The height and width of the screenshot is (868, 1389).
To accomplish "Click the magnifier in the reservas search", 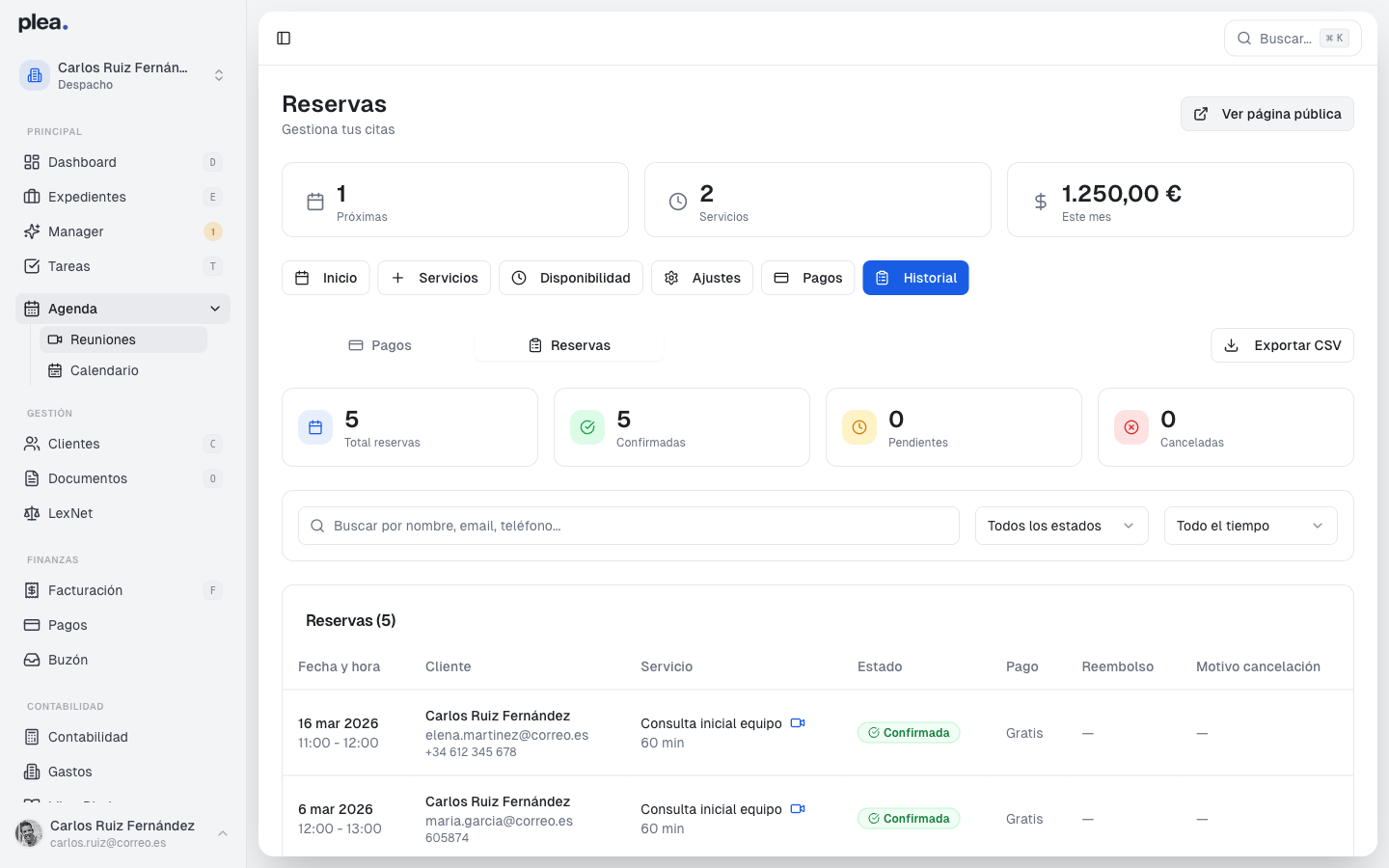I will [x=317, y=526].
